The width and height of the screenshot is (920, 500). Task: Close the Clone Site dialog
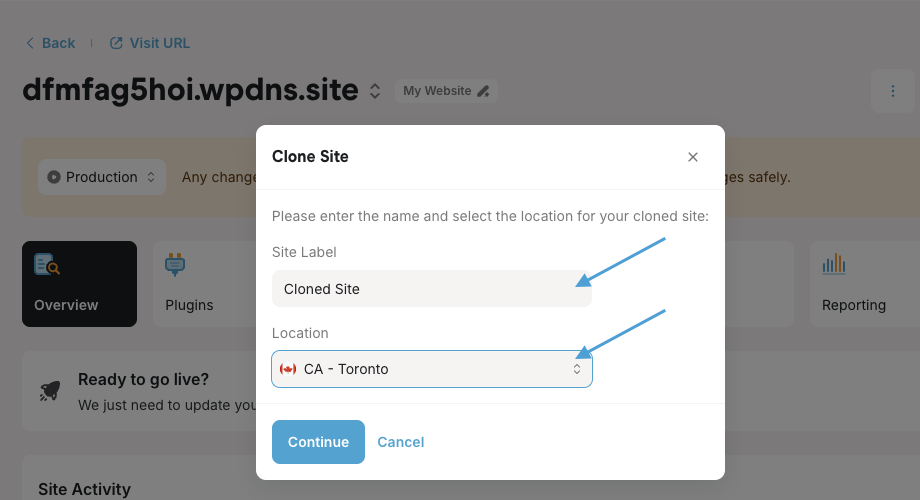coord(693,157)
